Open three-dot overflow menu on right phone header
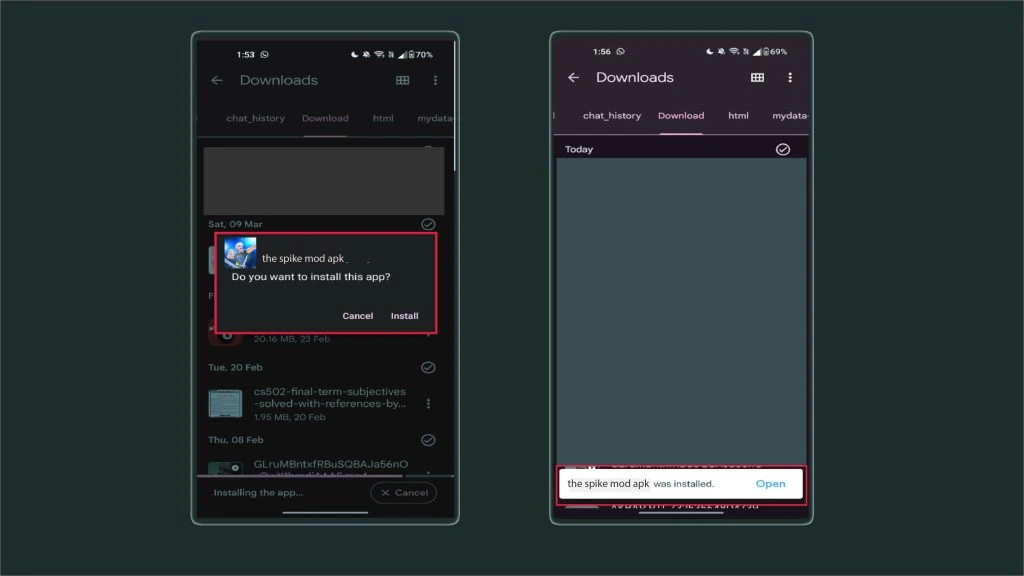The width and height of the screenshot is (1024, 576). point(790,77)
